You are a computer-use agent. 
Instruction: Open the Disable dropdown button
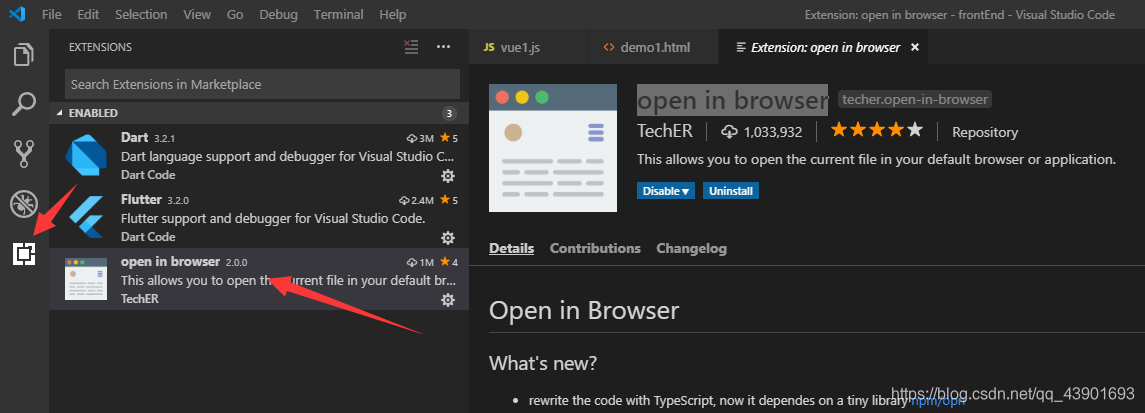point(665,191)
